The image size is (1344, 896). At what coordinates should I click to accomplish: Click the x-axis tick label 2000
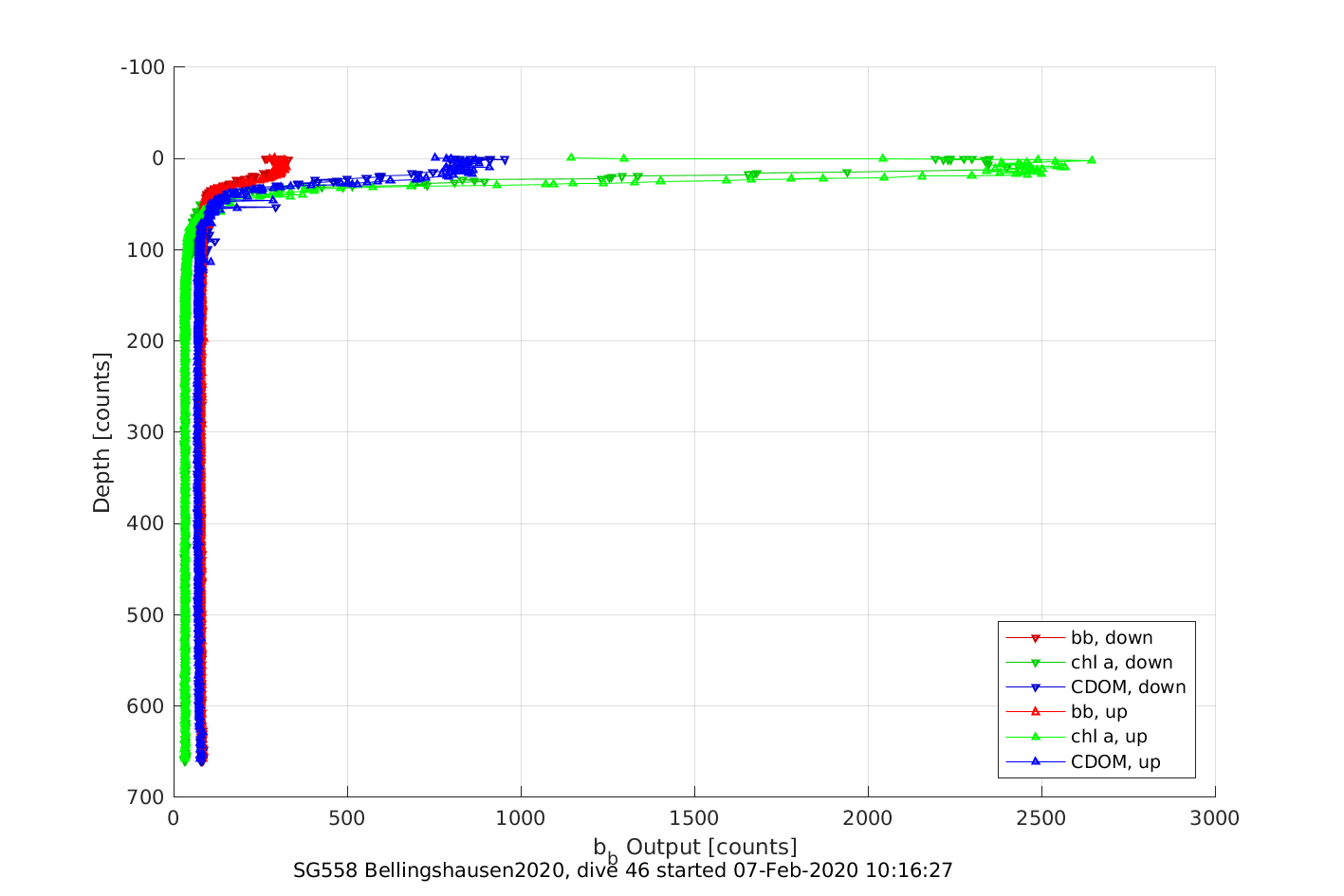[868, 819]
